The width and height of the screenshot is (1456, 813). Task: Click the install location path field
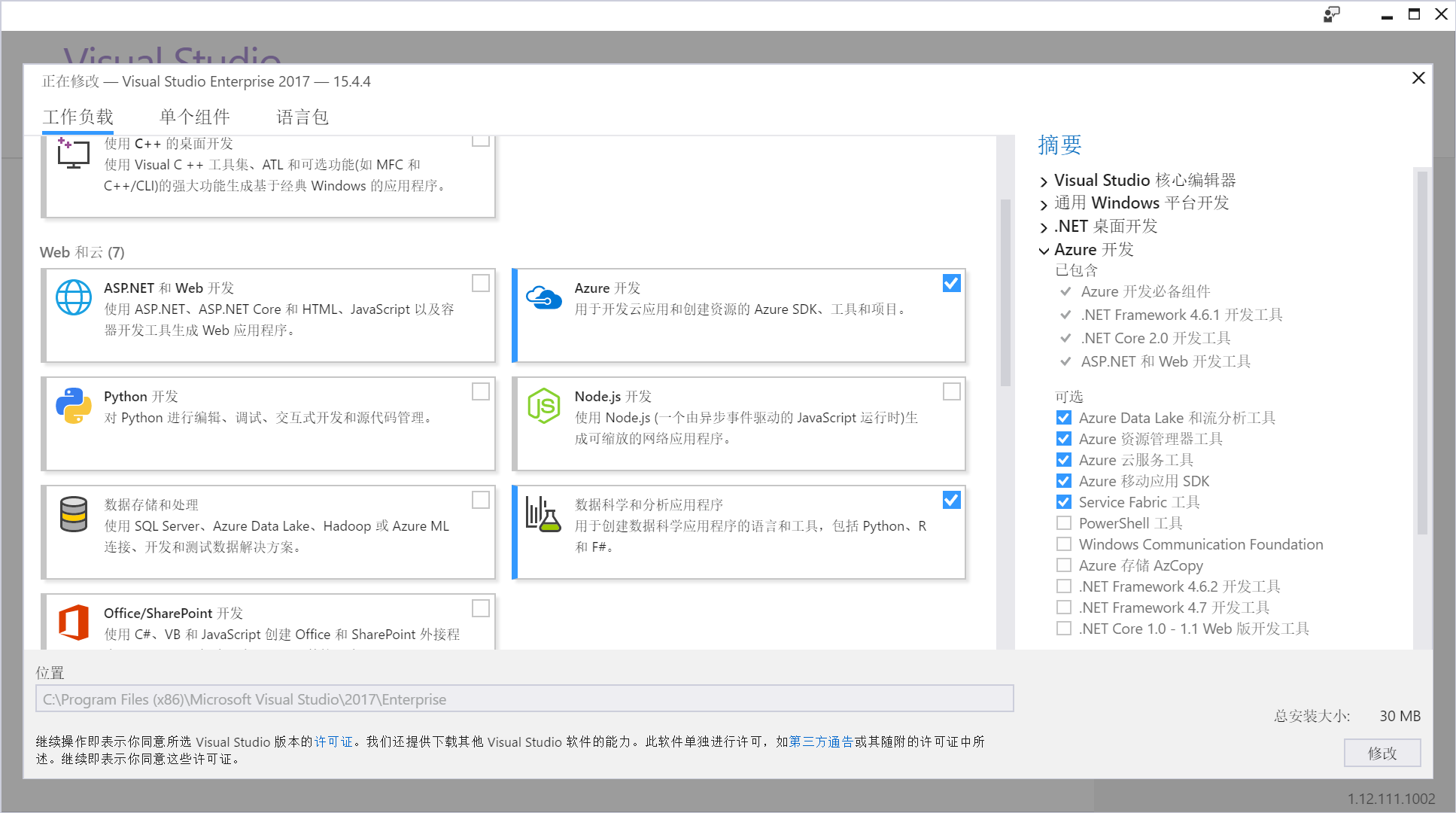[524, 699]
